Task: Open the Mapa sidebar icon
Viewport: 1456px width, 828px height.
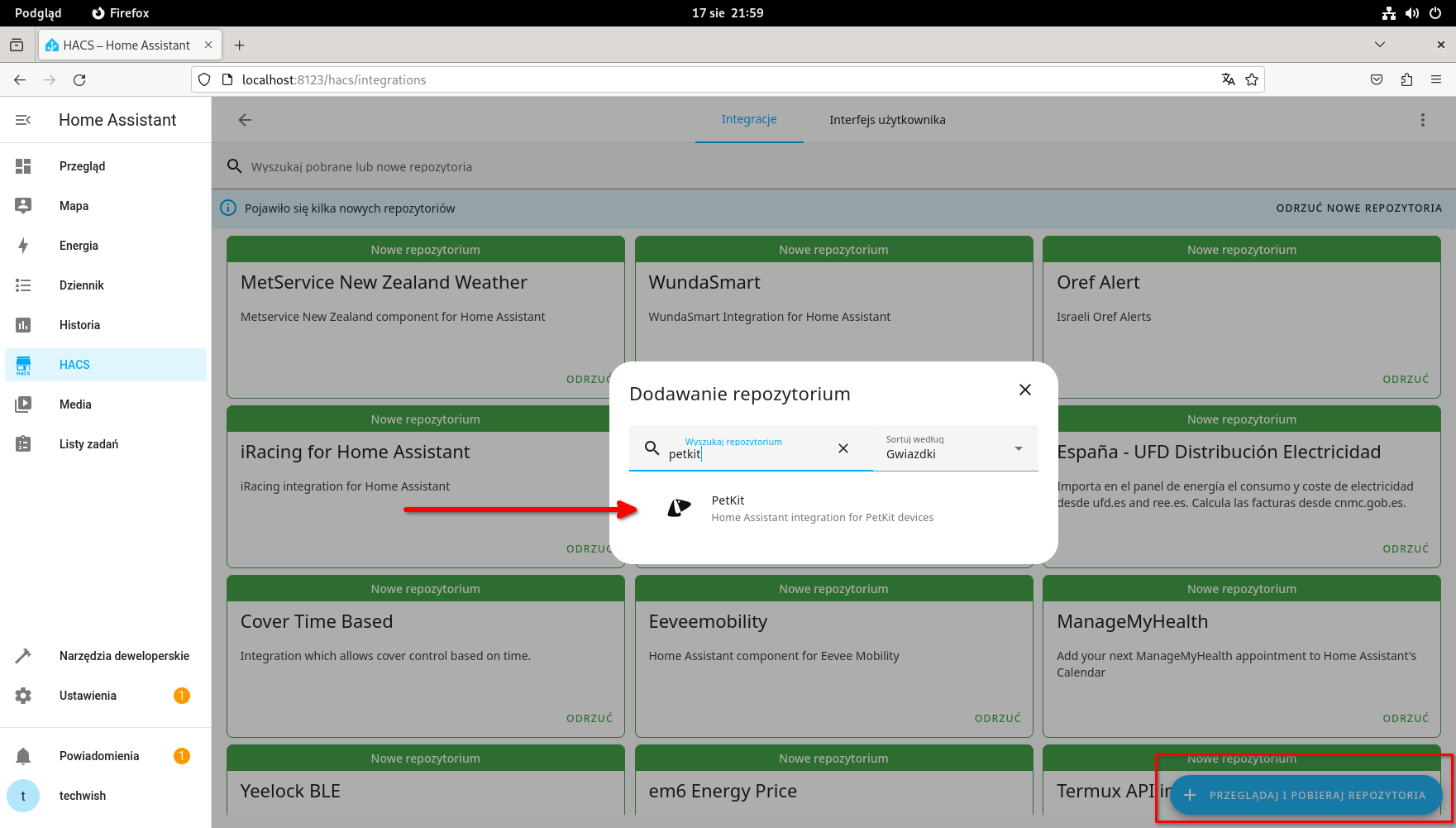Action: [23, 206]
